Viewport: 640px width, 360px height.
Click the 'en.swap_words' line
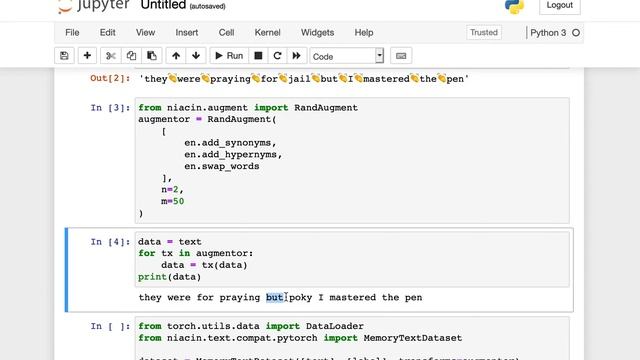point(222,167)
